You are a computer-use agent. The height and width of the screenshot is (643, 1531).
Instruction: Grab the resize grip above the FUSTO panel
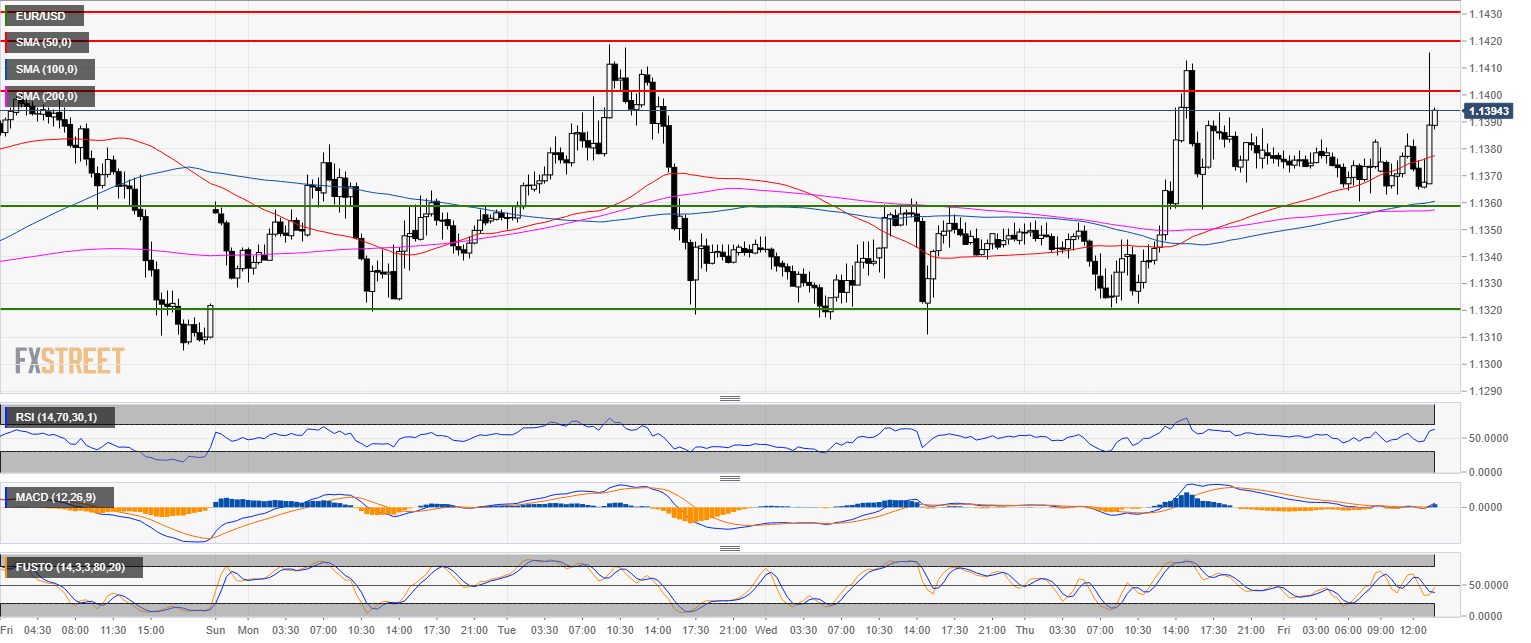pyautogui.click(x=730, y=548)
